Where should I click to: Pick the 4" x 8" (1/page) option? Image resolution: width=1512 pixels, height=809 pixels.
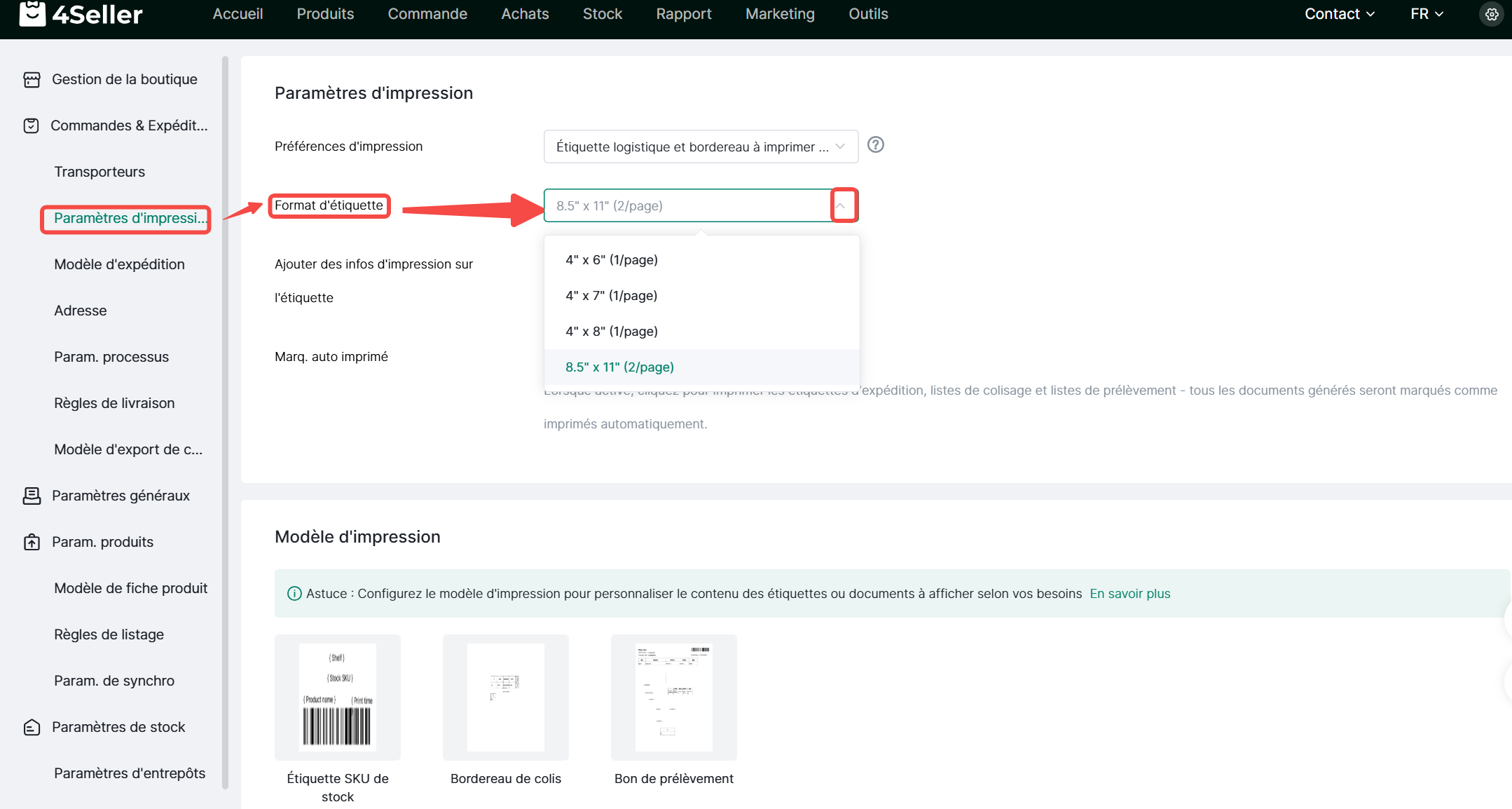point(611,332)
